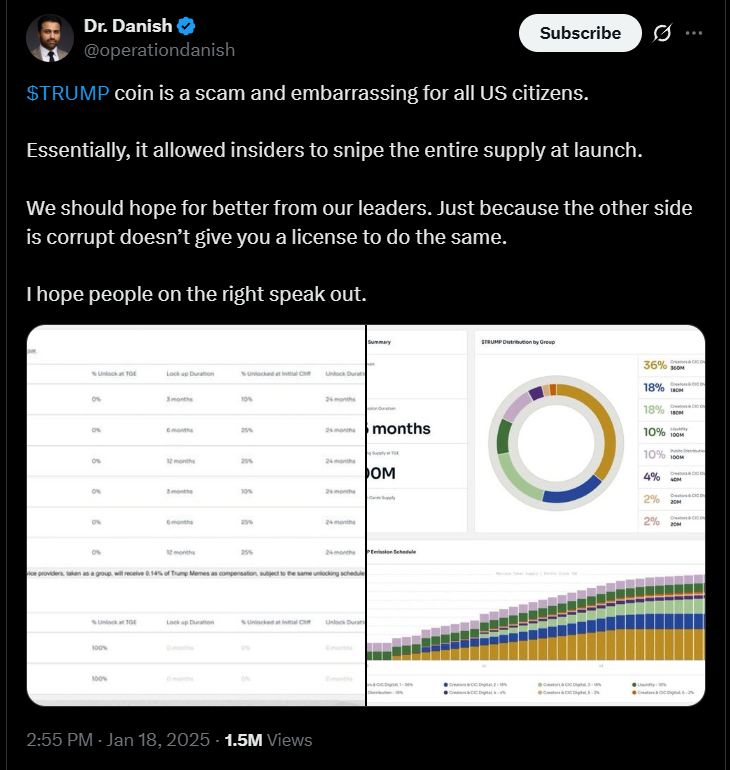Viewport: 730px width, 770px height.
Task: Click the 10% Liquidity legend row
Action: [671, 432]
